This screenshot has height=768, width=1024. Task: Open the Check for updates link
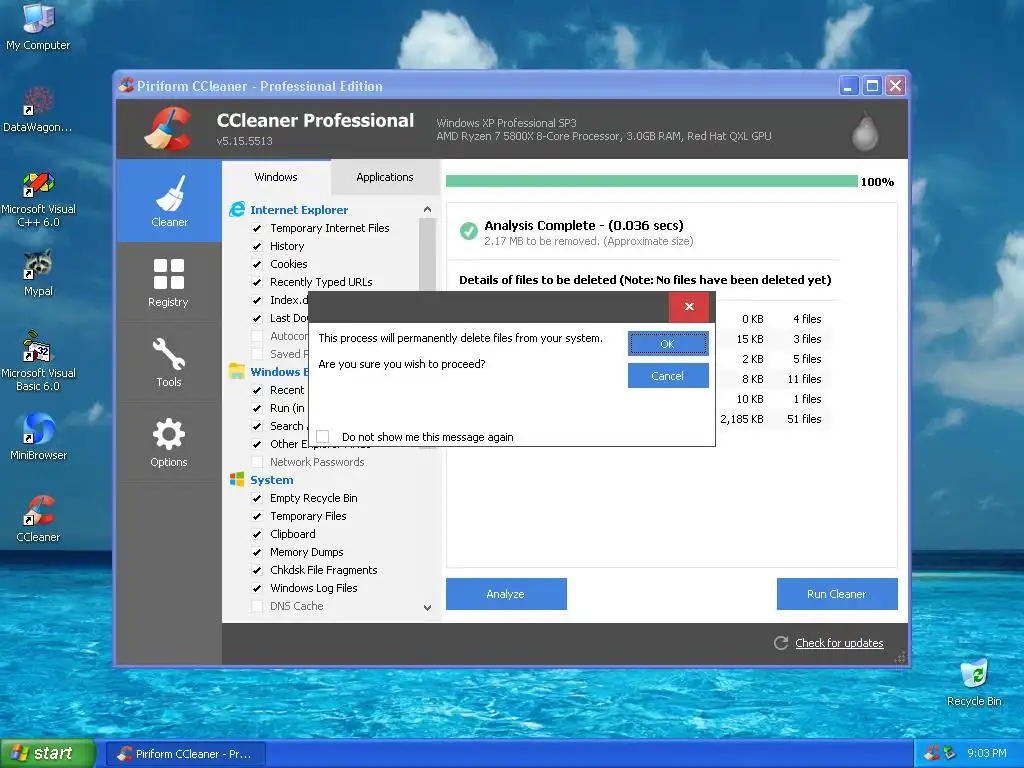pos(839,643)
